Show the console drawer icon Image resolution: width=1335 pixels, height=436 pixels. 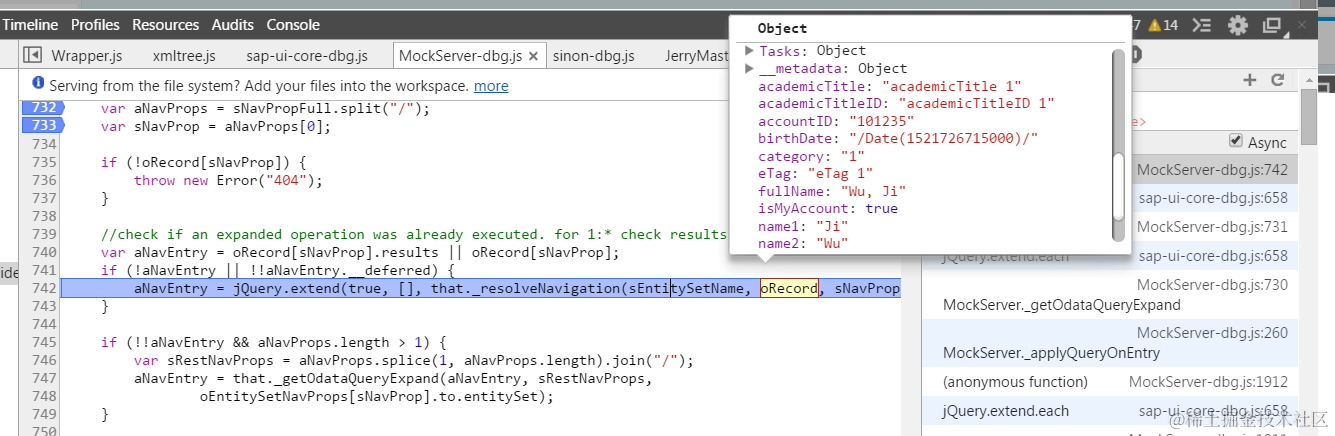click(1203, 25)
